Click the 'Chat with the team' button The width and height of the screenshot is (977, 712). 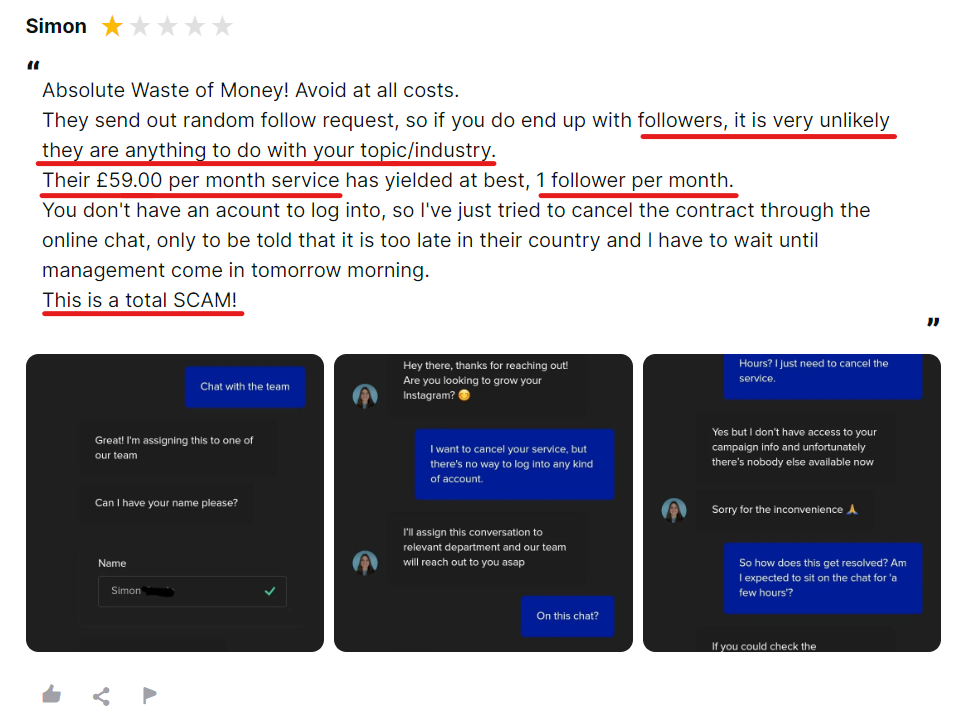pos(245,387)
